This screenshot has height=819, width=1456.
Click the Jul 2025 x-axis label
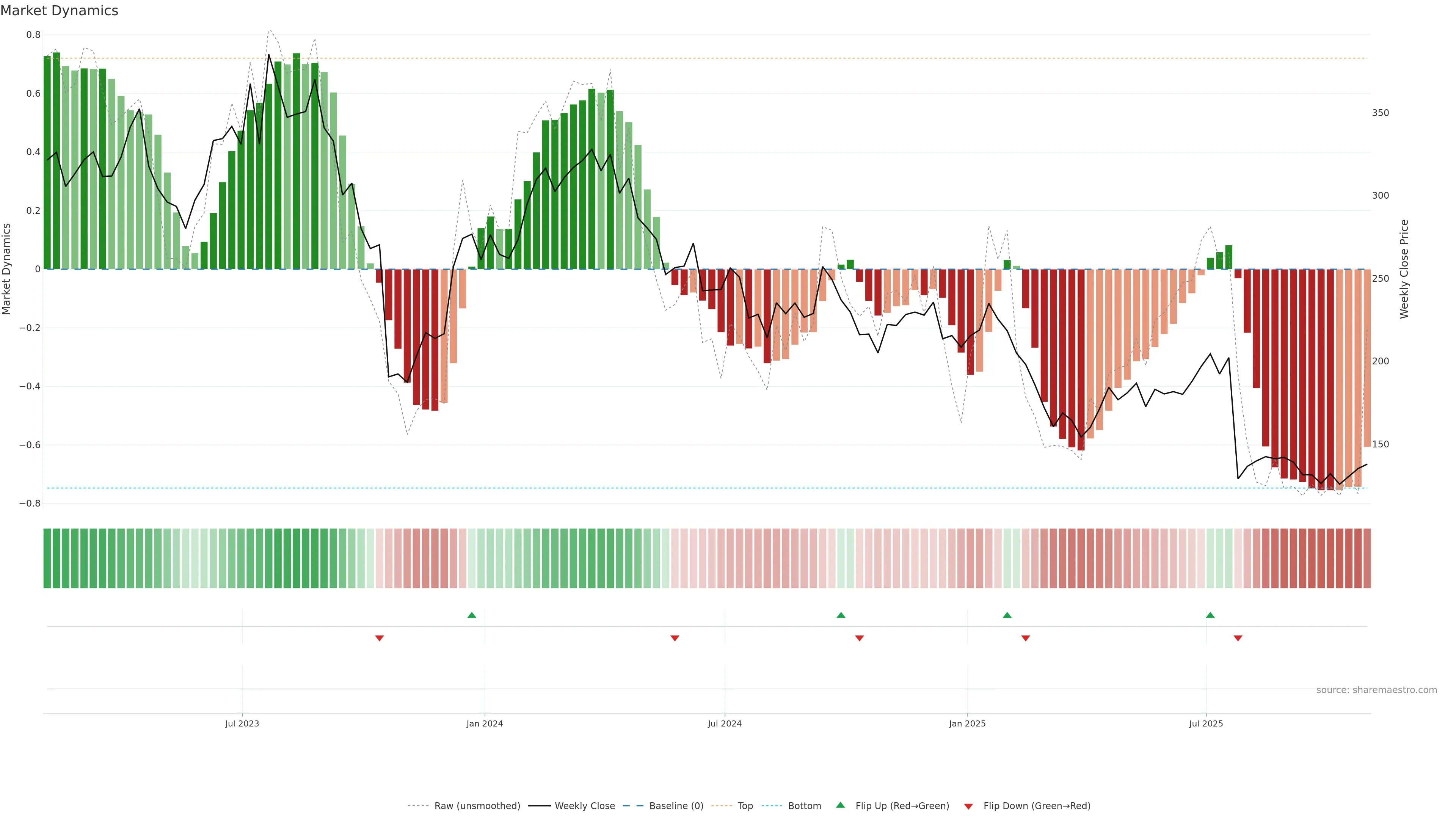1206,723
